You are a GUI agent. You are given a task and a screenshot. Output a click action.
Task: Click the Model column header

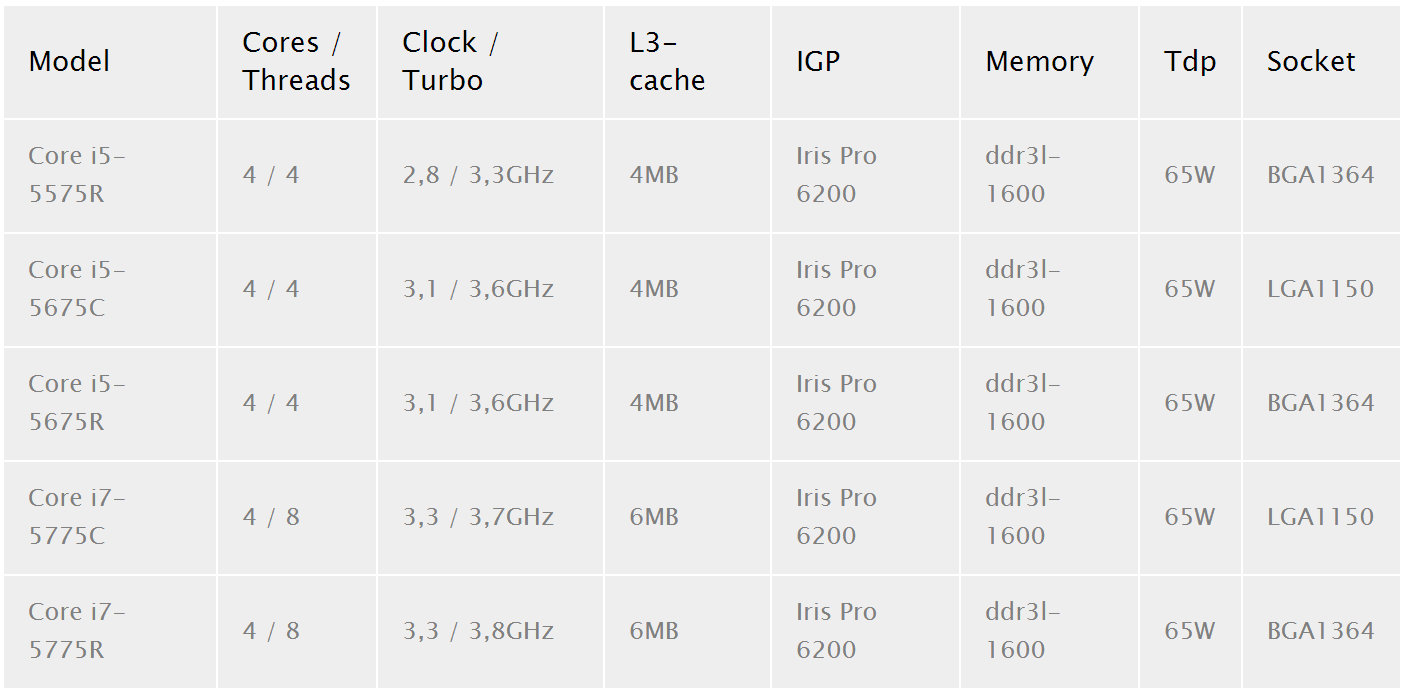point(69,61)
